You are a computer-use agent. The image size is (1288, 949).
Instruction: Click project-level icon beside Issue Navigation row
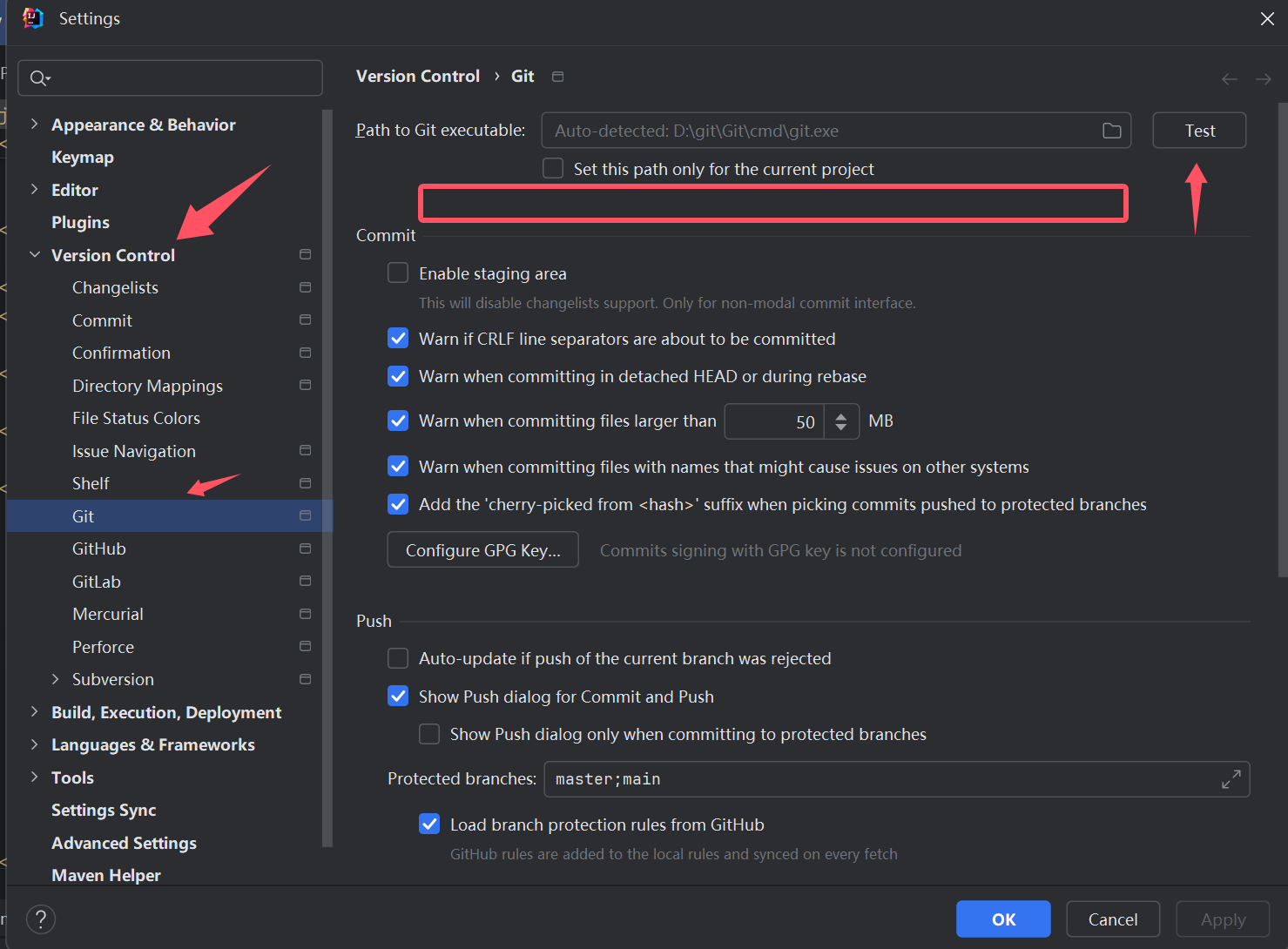tap(305, 450)
